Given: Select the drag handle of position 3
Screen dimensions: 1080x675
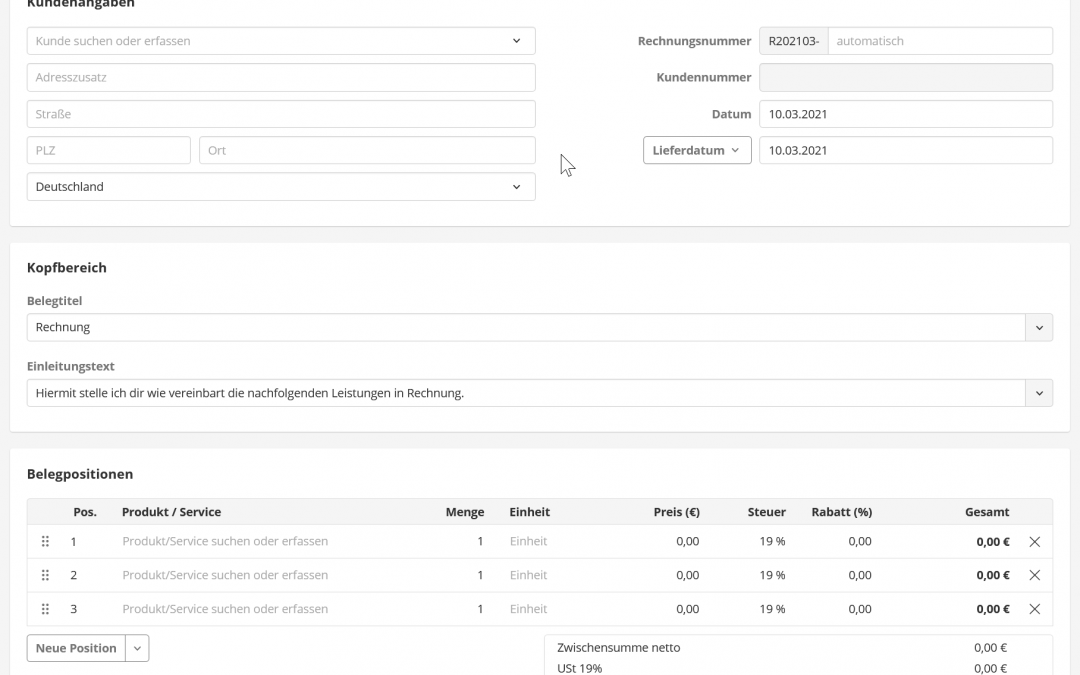Looking at the screenshot, I should 45,609.
